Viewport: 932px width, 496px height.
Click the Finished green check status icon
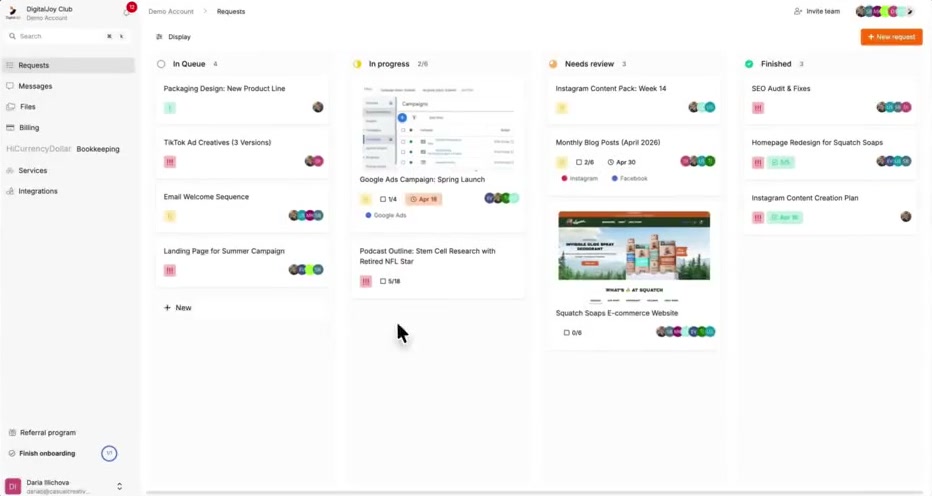749,64
